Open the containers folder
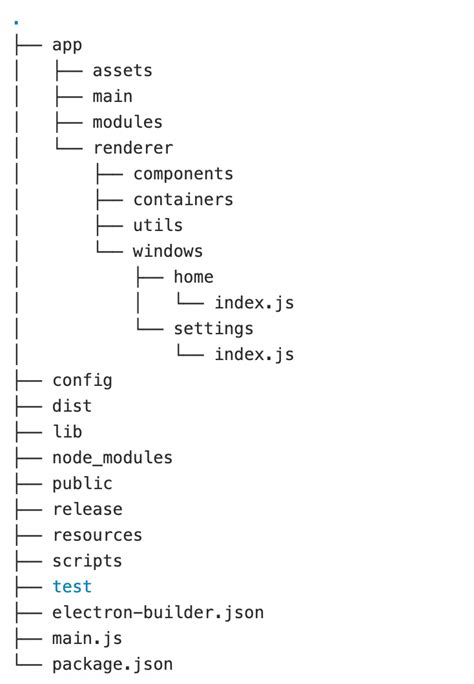The height and width of the screenshot is (684, 474). [x=183, y=199]
